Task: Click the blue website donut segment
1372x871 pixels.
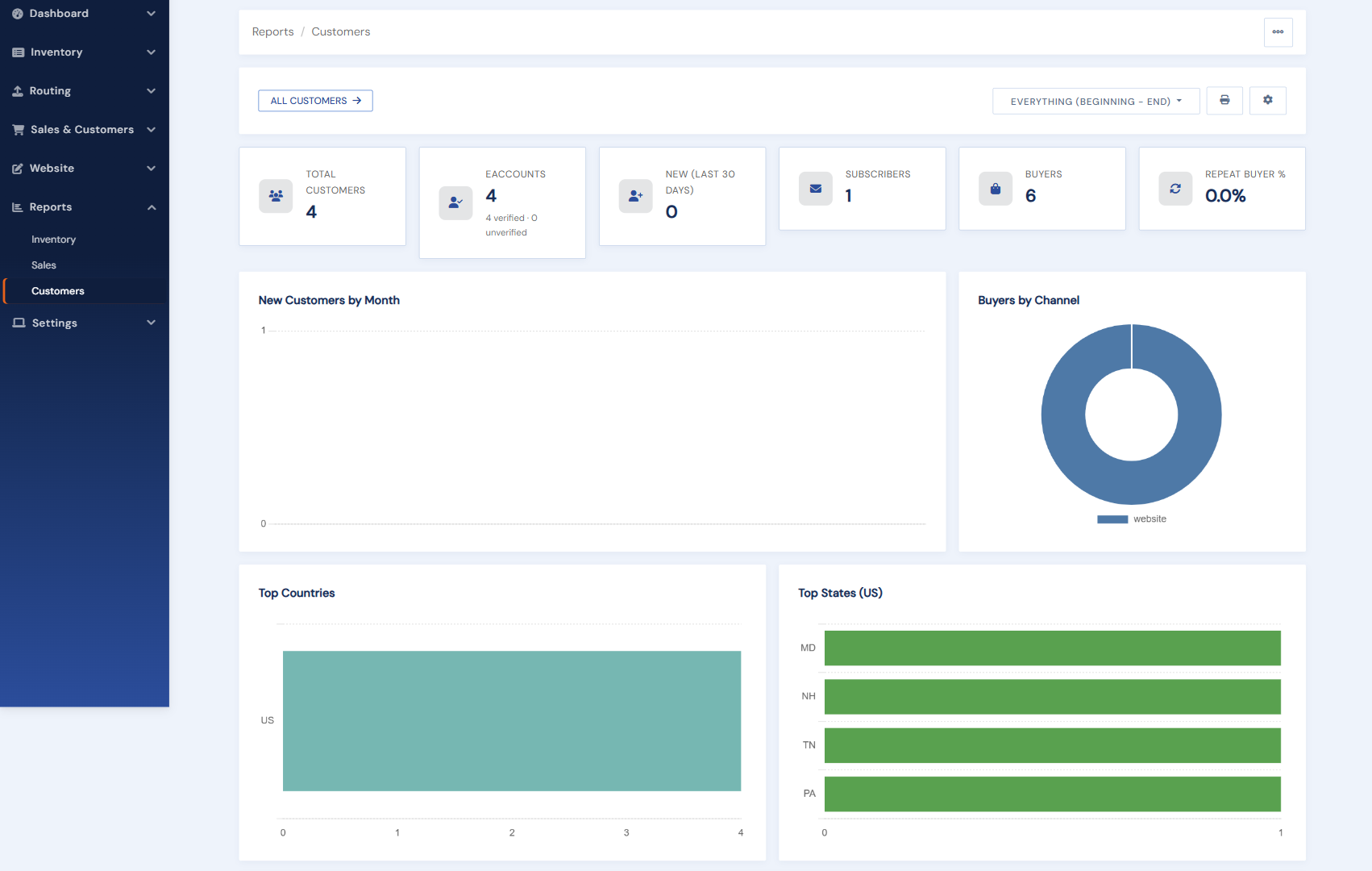Action: point(1063,415)
